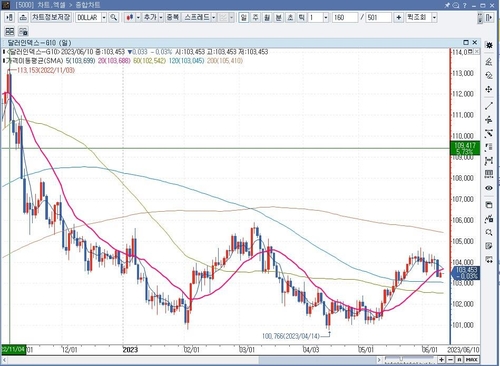Click the first toolbar icon with right arrow
The height and width of the screenshot is (366, 500).
click(x=10, y=17)
